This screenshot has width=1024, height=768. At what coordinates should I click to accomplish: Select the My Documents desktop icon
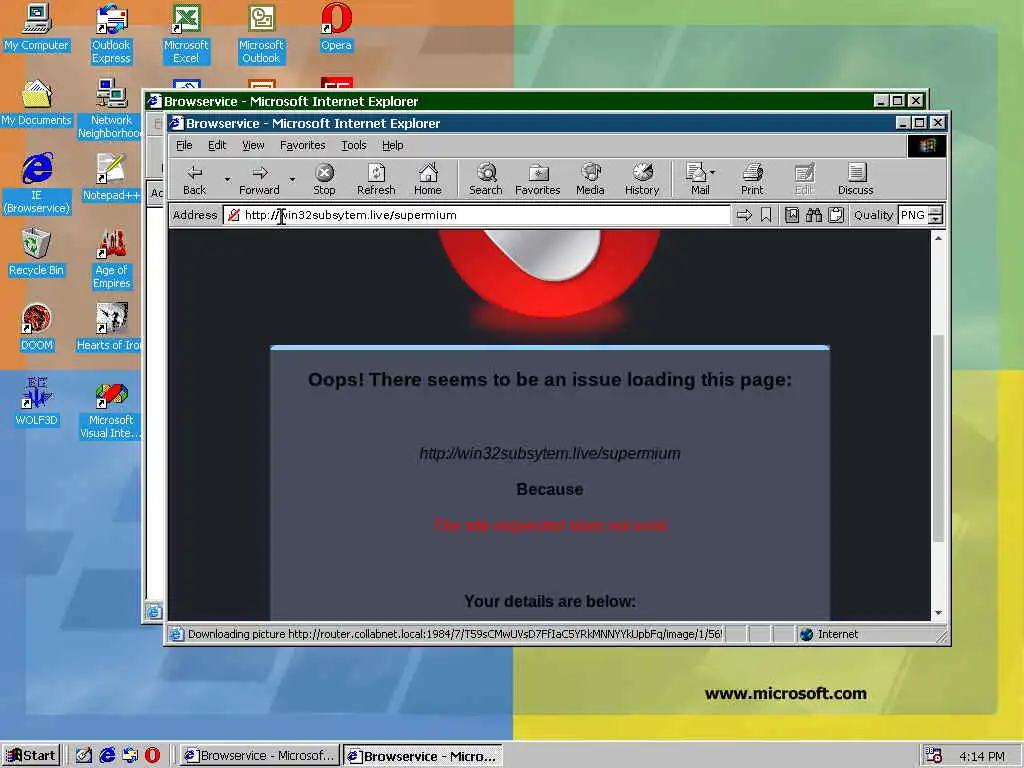click(37, 103)
